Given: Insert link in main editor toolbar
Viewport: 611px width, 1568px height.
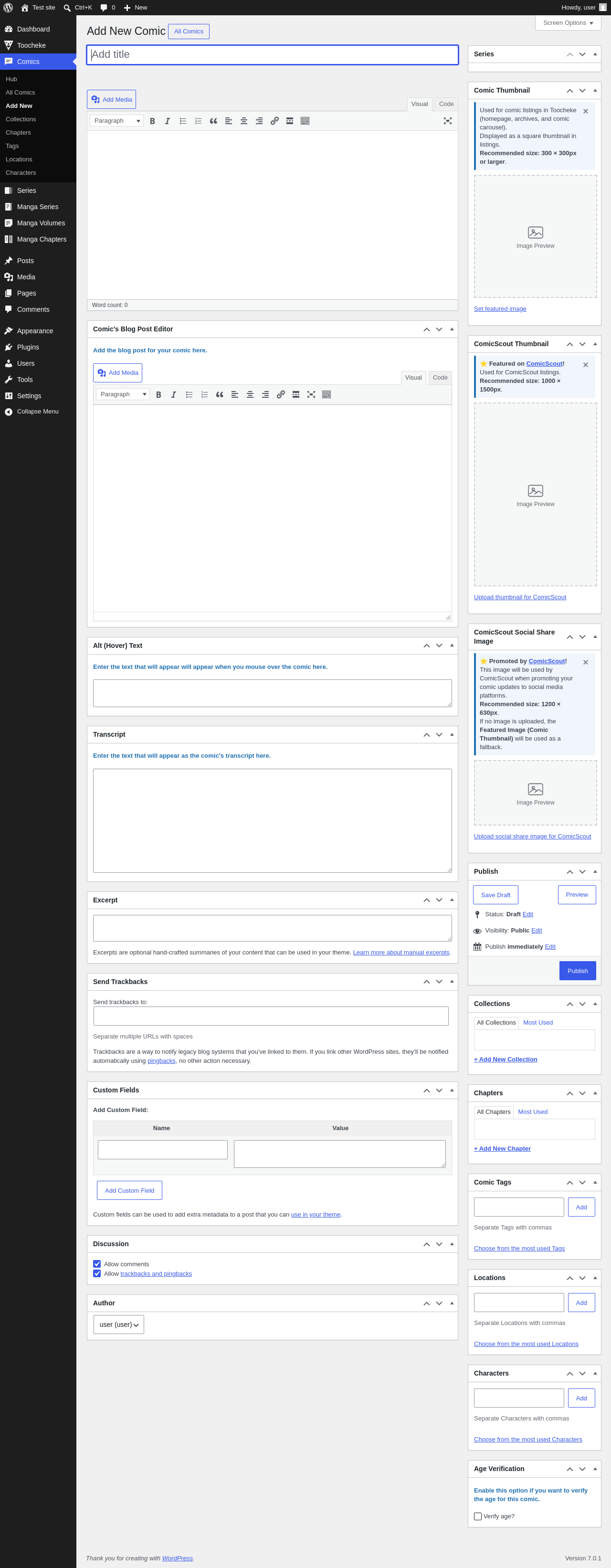Looking at the screenshot, I should pyautogui.click(x=274, y=121).
